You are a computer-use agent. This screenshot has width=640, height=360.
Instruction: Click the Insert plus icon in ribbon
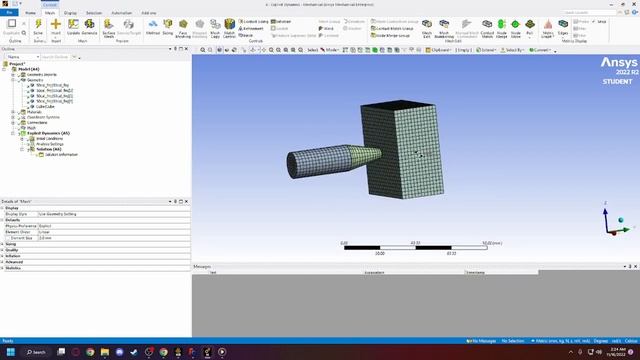click(56, 24)
